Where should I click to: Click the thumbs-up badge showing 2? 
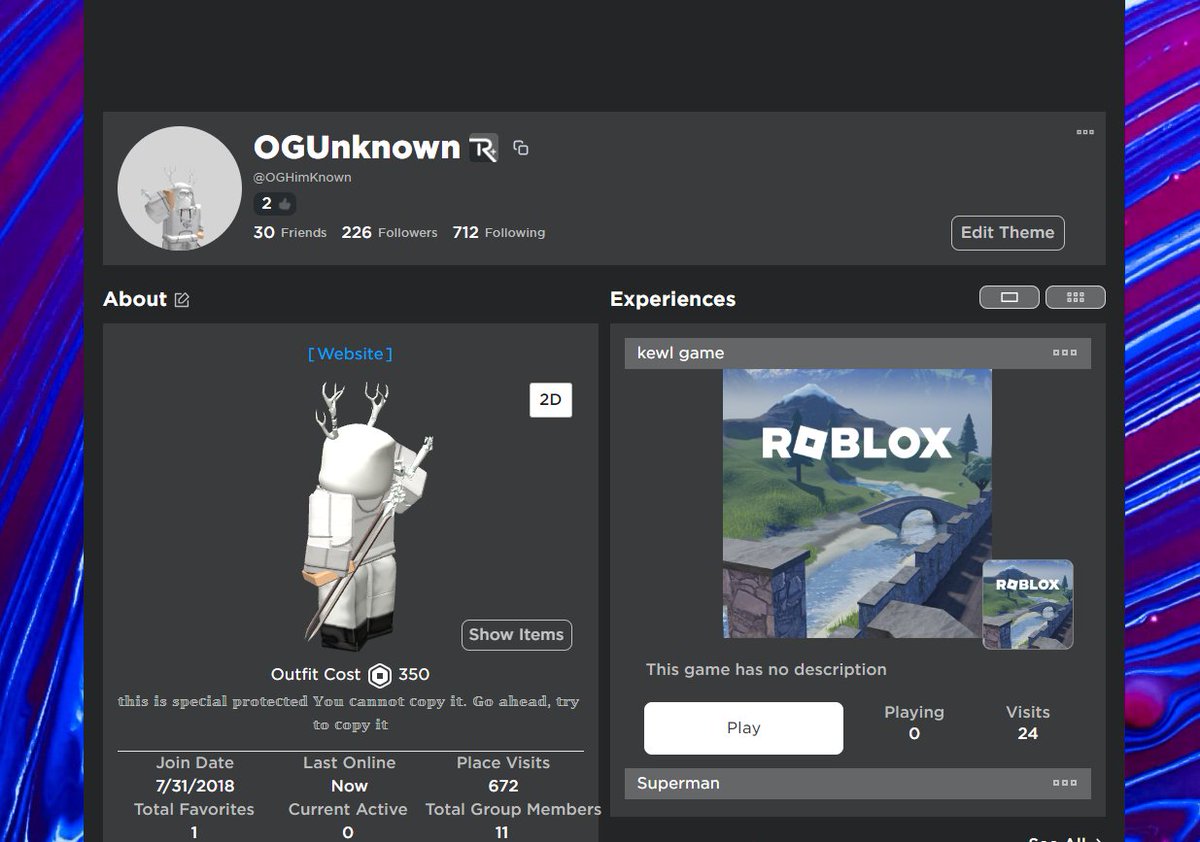tap(275, 204)
